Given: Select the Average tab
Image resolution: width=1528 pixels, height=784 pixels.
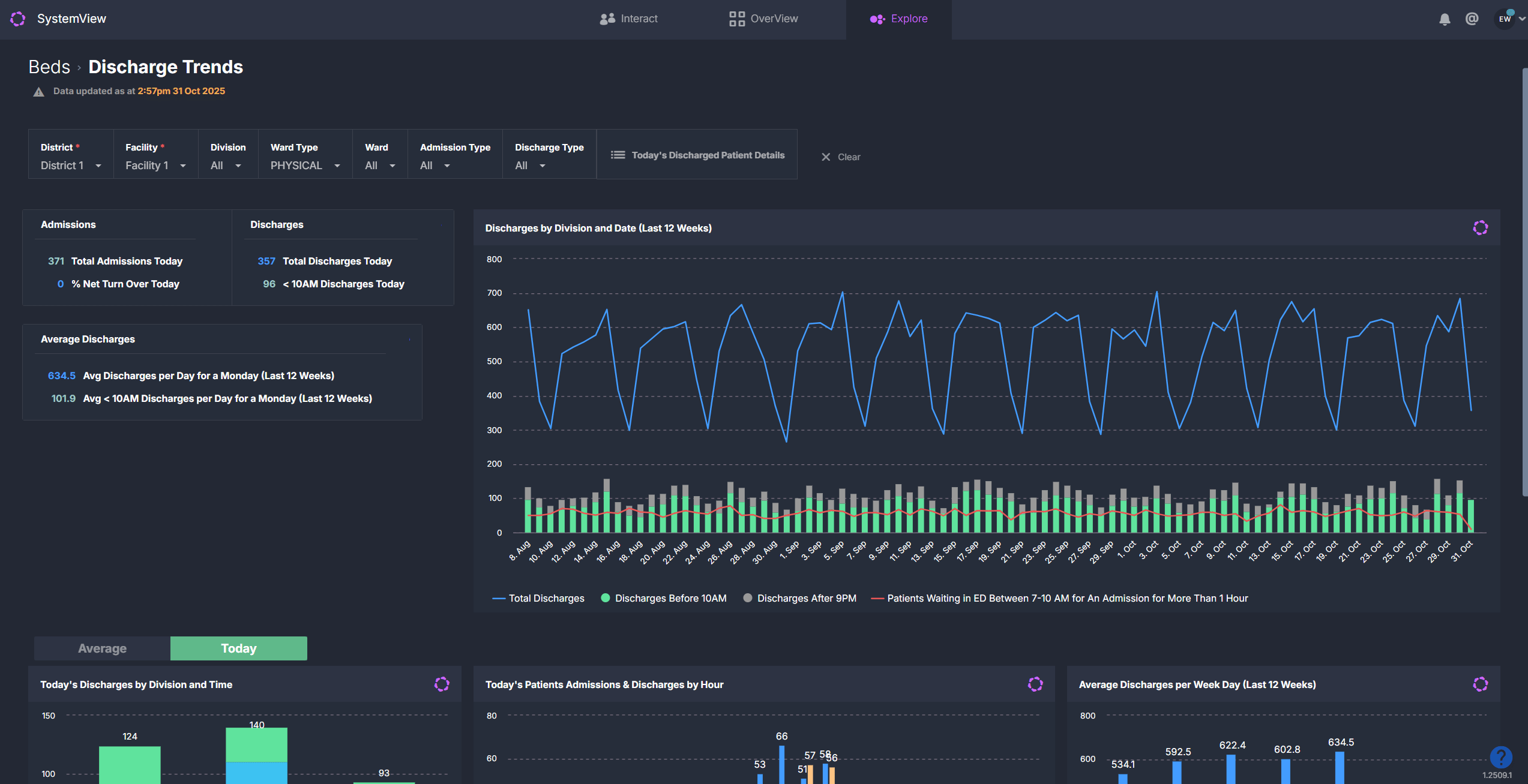Looking at the screenshot, I should 102,648.
